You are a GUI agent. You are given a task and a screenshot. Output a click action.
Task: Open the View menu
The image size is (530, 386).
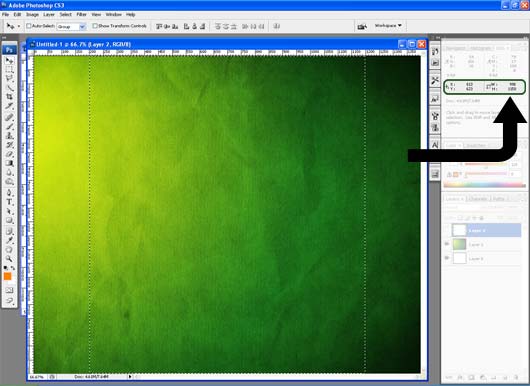(x=96, y=15)
